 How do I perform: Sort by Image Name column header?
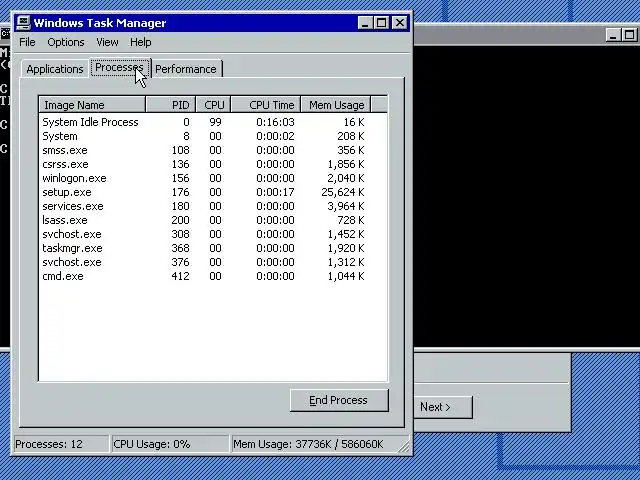[x=92, y=105]
